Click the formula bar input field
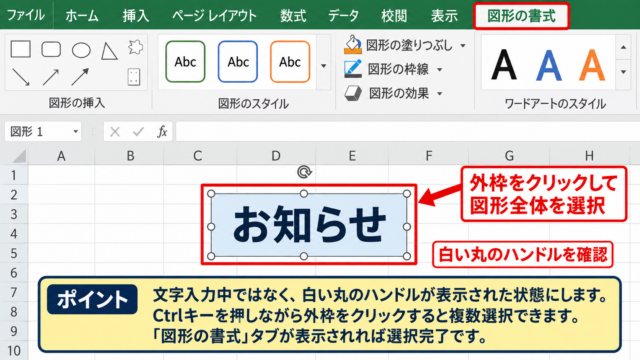 [407, 131]
